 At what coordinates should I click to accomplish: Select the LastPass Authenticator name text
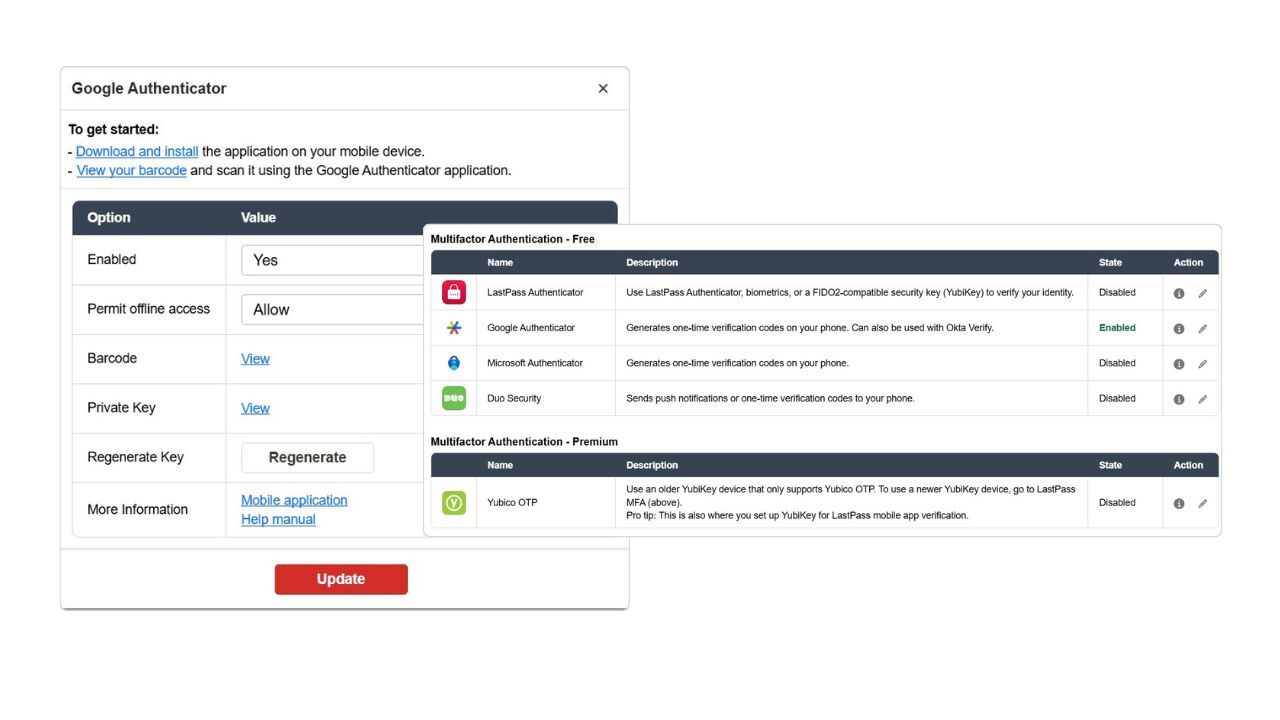coord(535,292)
